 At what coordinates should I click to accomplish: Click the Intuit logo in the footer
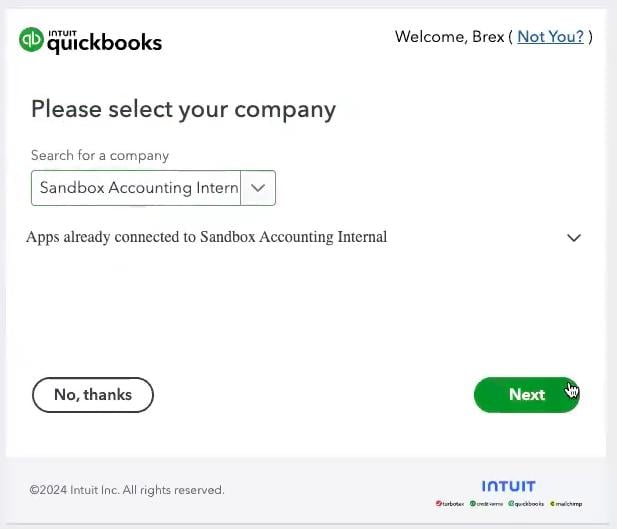[x=508, y=486]
